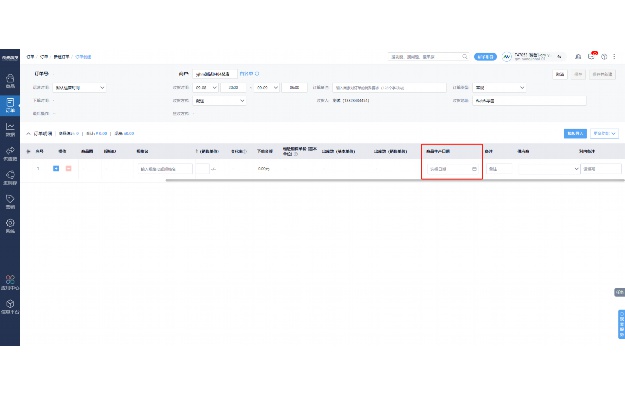The height and width of the screenshot is (395, 625).
Task: Open the vertical three-dots menu at top right
Action: point(614,57)
